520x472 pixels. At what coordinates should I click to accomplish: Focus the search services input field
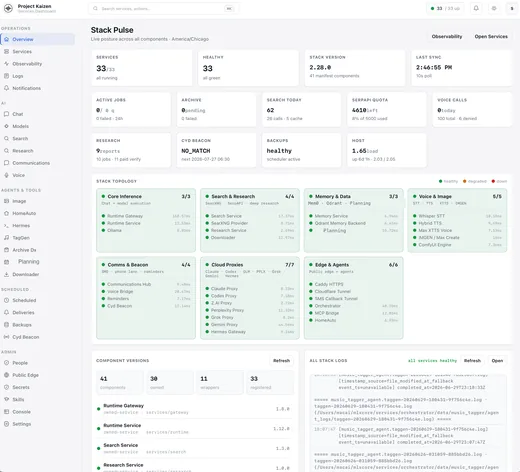point(163,8)
